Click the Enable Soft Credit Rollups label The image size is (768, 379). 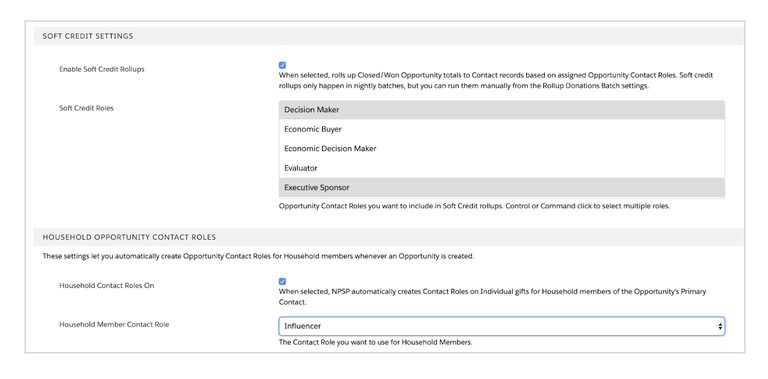102,69
